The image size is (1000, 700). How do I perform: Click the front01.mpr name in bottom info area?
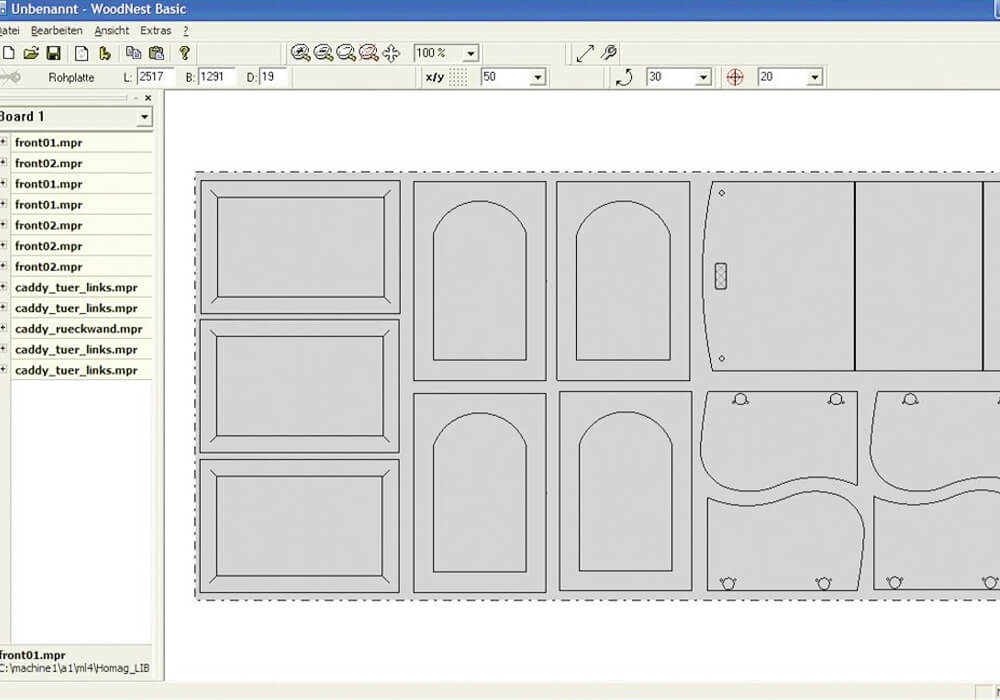coord(33,655)
